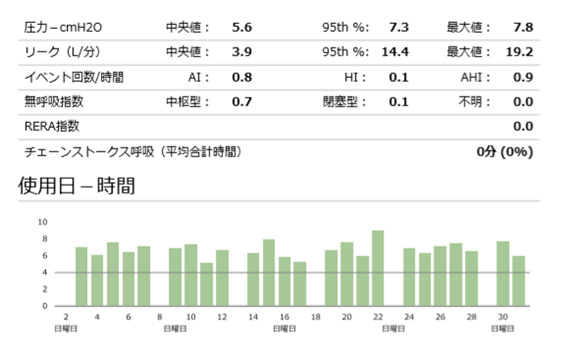The height and width of the screenshot is (362, 565).
Task: Select the 中枢型 apnea index value 0.7
Action: tap(241, 102)
